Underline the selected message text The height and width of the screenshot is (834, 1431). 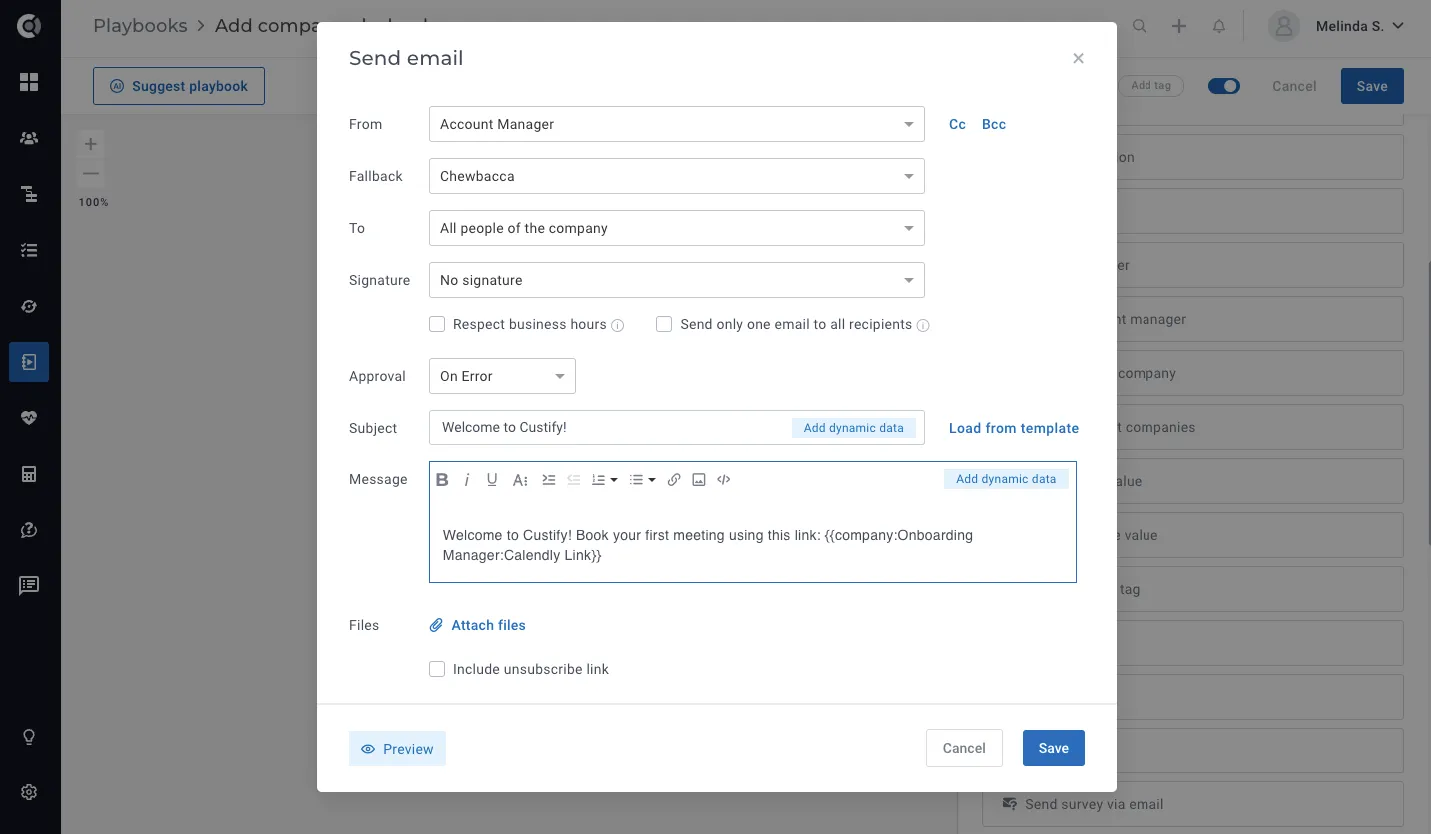tap(492, 480)
